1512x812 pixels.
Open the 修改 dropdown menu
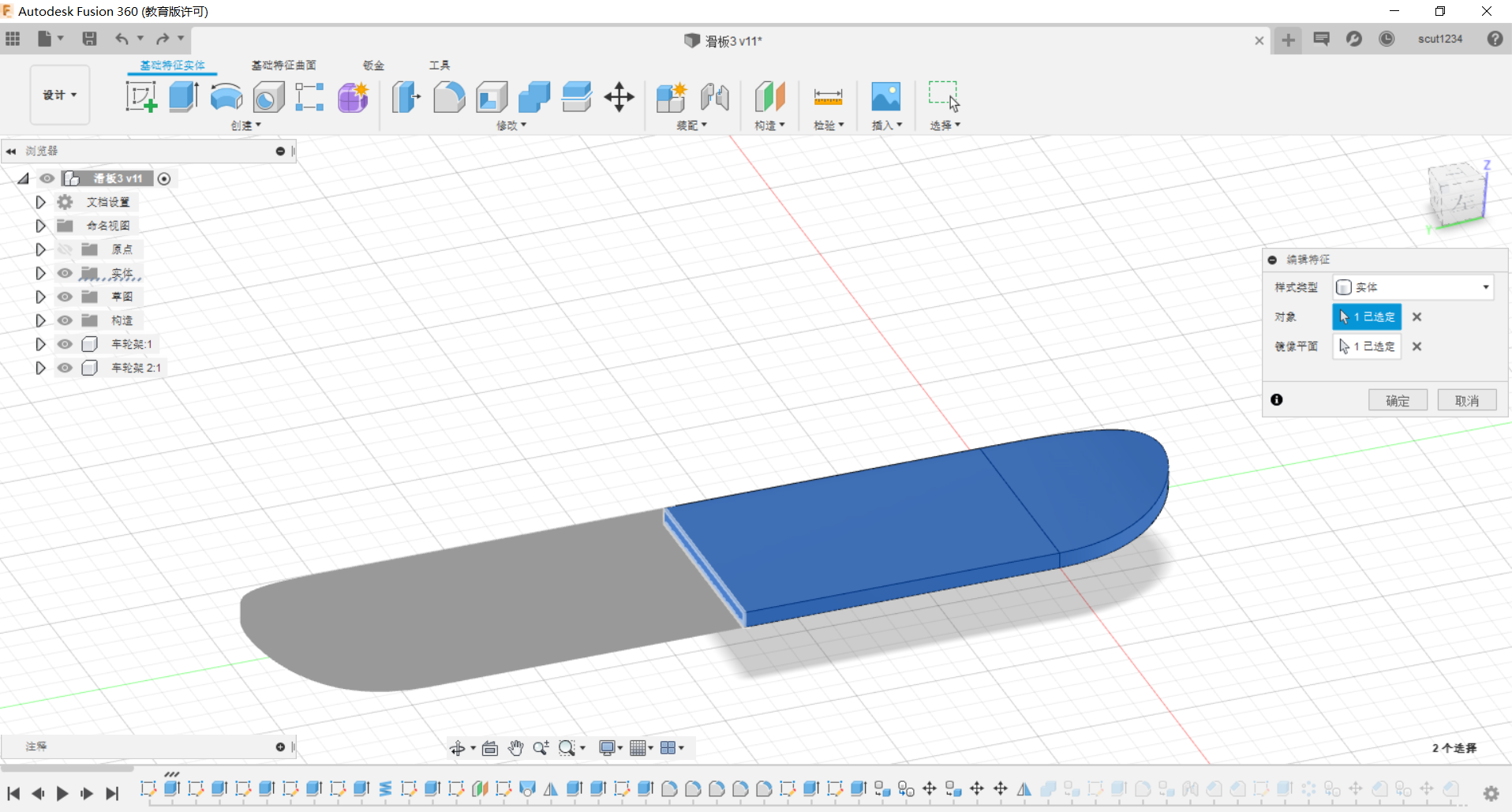(511, 125)
